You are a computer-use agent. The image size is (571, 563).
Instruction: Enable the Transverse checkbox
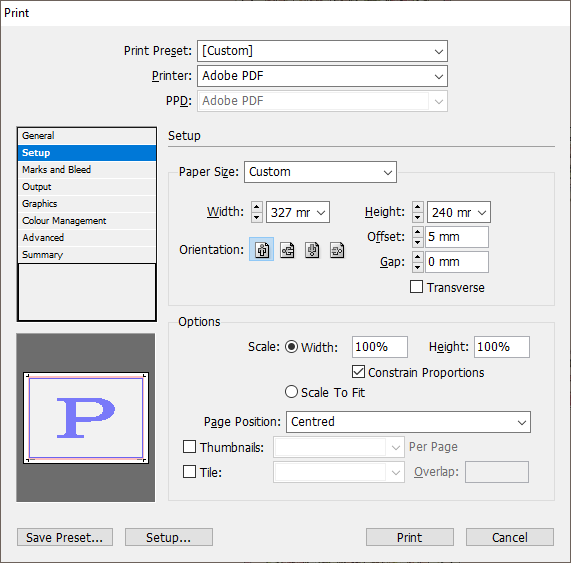[416, 287]
